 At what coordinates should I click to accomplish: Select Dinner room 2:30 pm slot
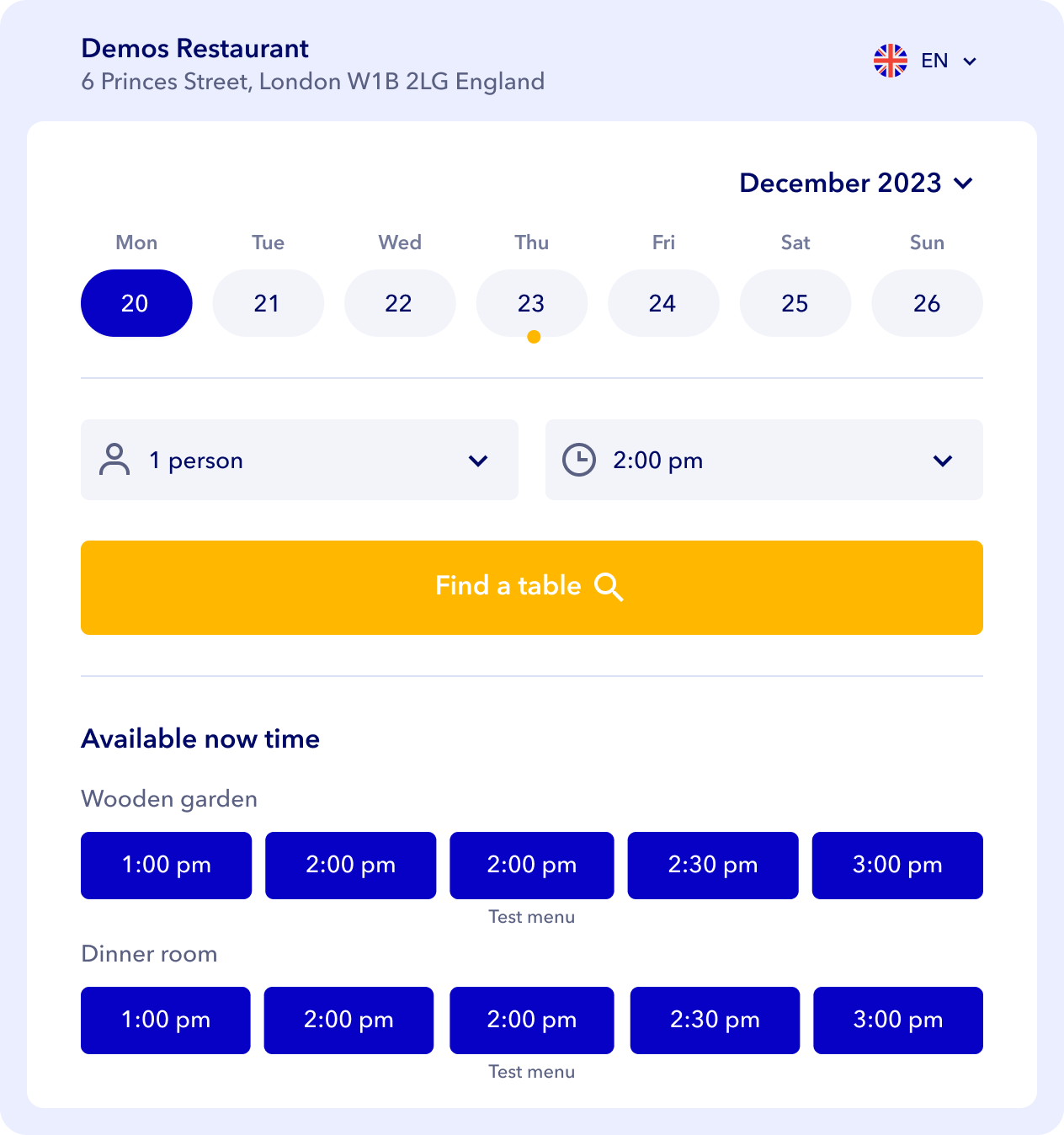pos(715,1020)
